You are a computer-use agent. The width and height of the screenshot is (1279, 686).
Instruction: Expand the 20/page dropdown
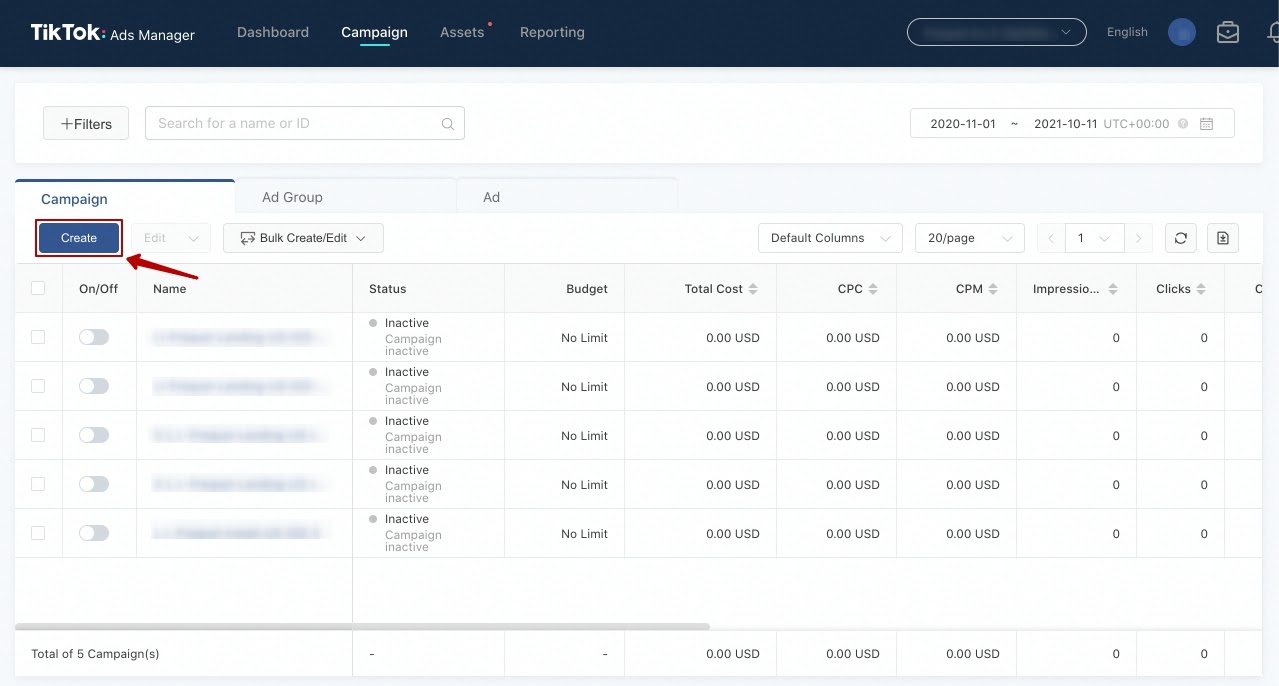click(x=969, y=238)
